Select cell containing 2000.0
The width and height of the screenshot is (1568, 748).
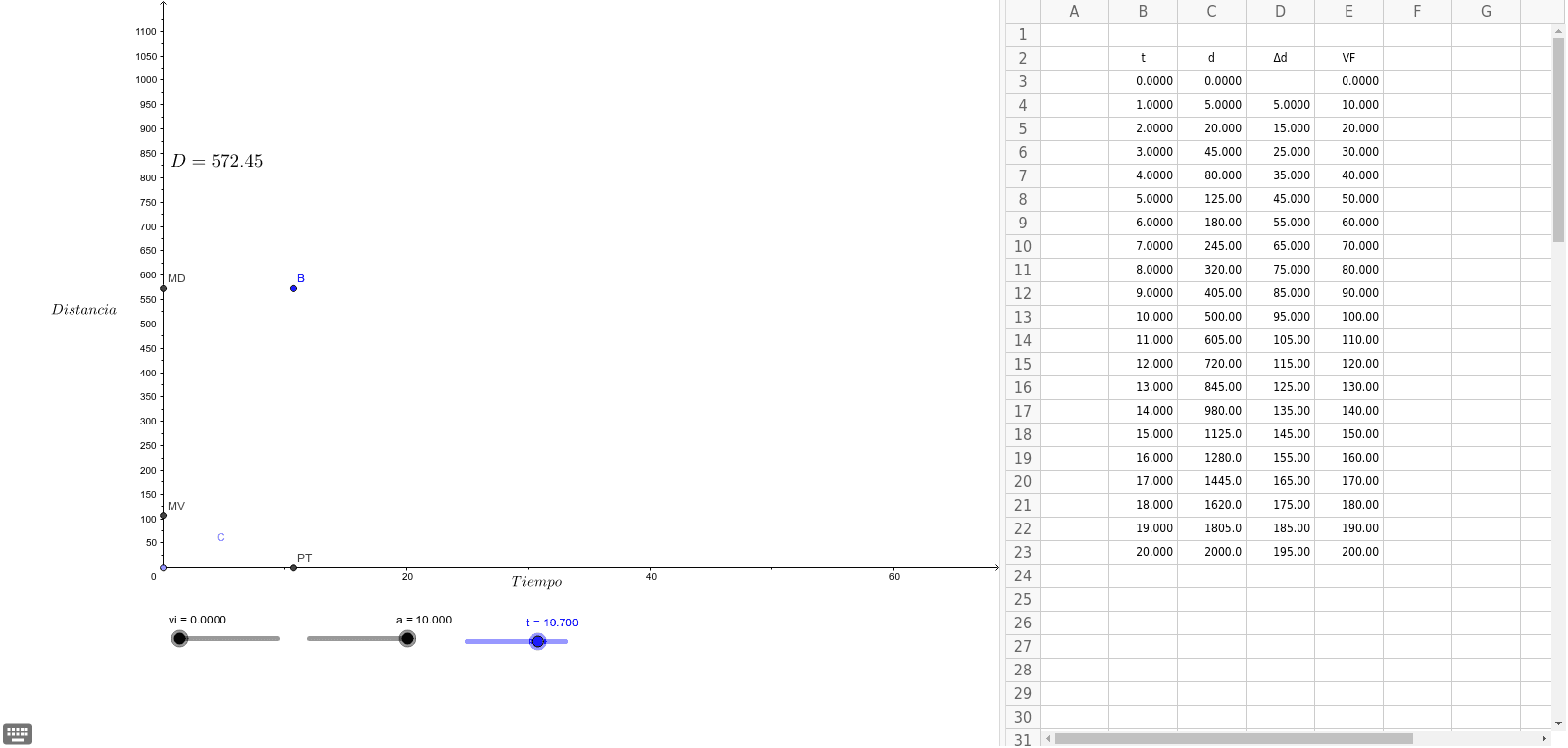1211,552
